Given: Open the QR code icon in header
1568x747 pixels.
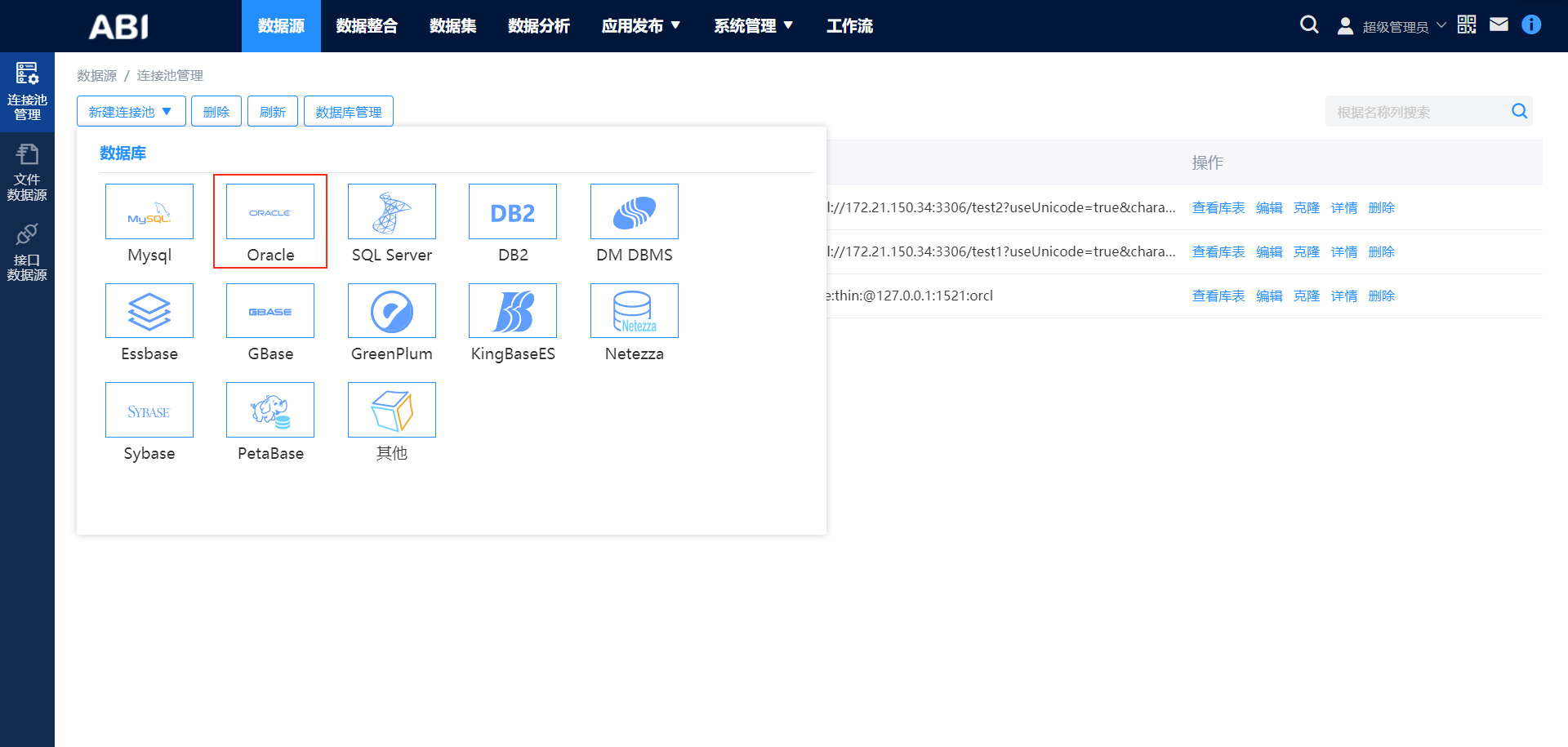Looking at the screenshot, I should click(x=1467, y=24).
